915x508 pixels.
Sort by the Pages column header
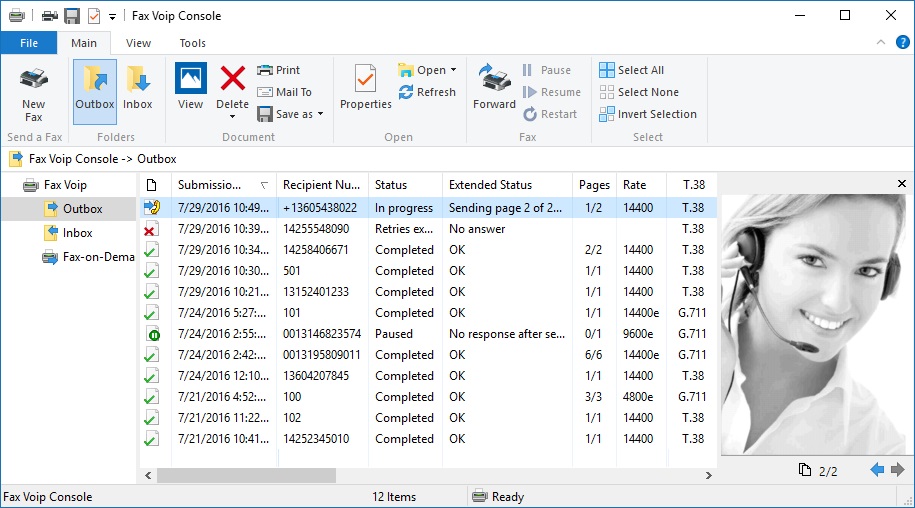(594, 185)
